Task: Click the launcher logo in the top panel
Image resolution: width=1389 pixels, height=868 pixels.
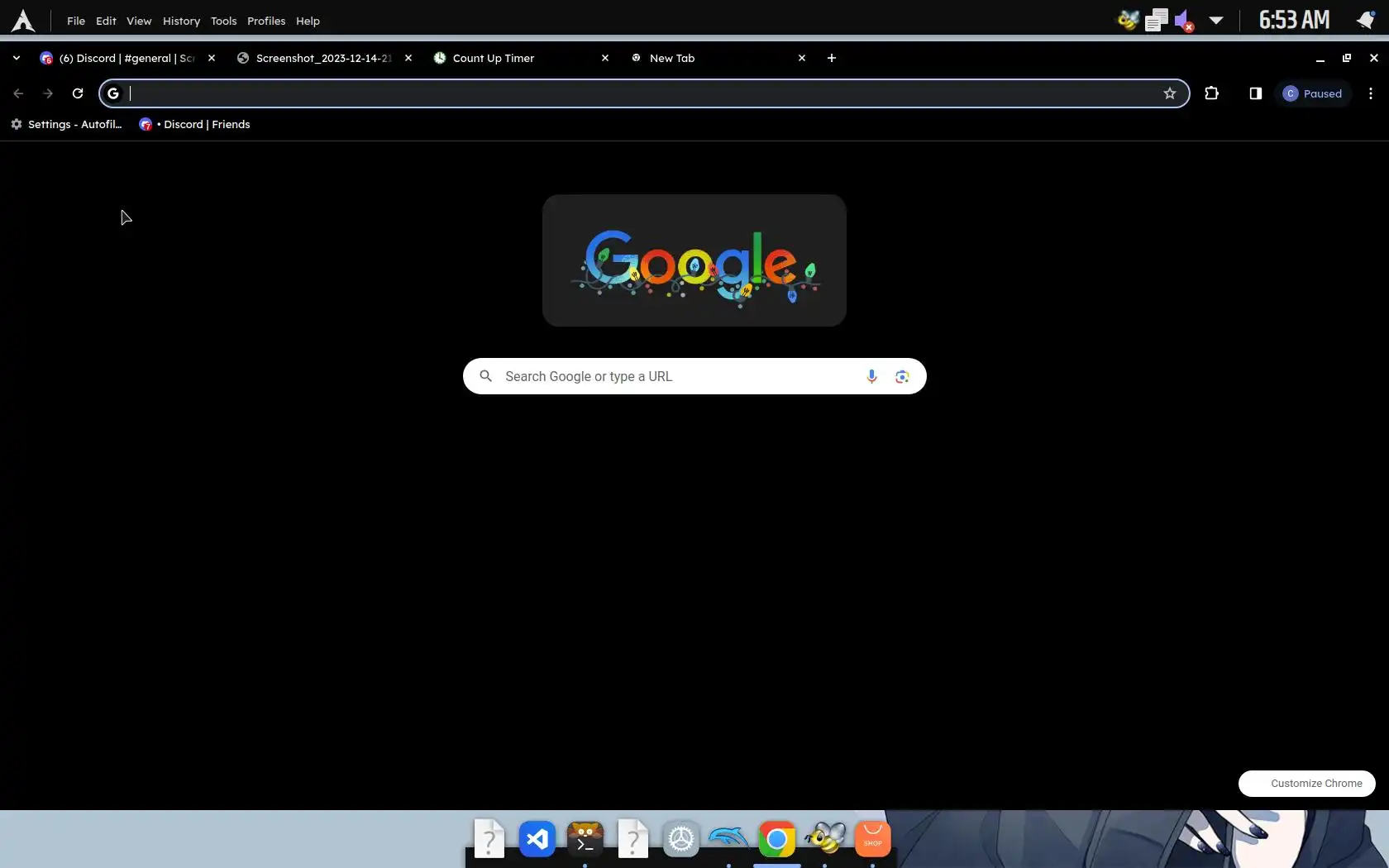Action: (x=23, y=21)
